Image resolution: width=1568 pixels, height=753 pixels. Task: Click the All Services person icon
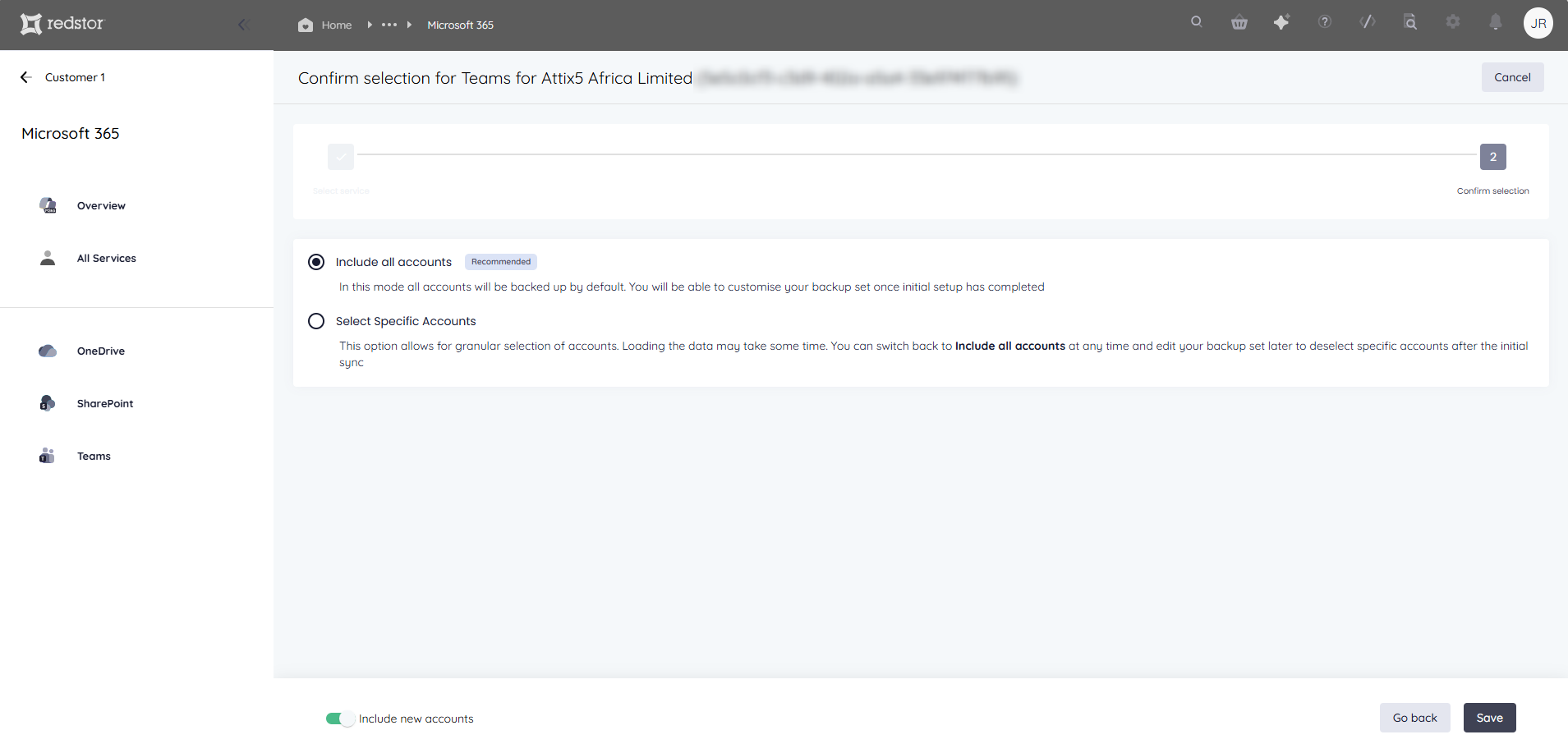tap(48, 258)
